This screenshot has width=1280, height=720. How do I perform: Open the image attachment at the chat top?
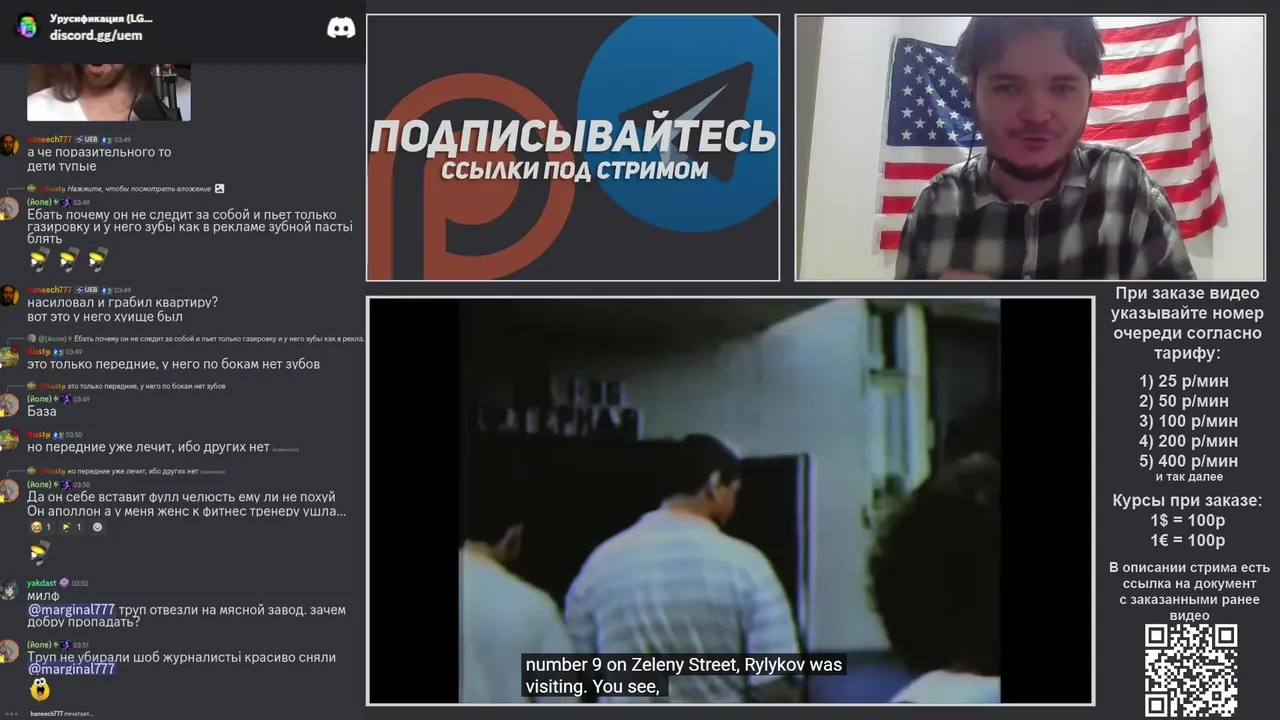click(x=109, y=93)
